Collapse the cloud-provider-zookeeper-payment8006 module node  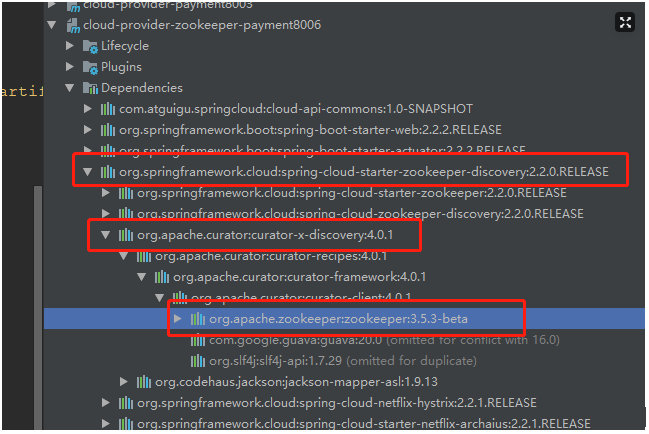pos(52,25)
